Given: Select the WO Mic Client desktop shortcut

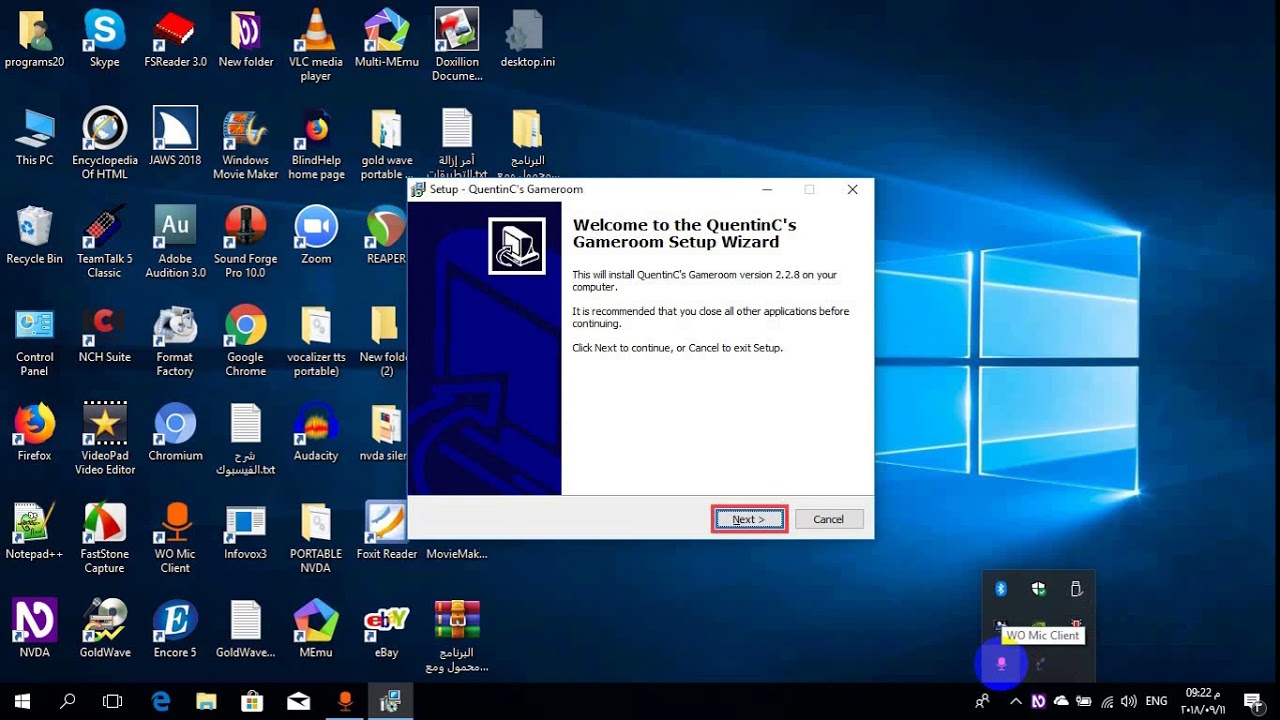Looking at the screenshot, I should [x=175, y=538].
